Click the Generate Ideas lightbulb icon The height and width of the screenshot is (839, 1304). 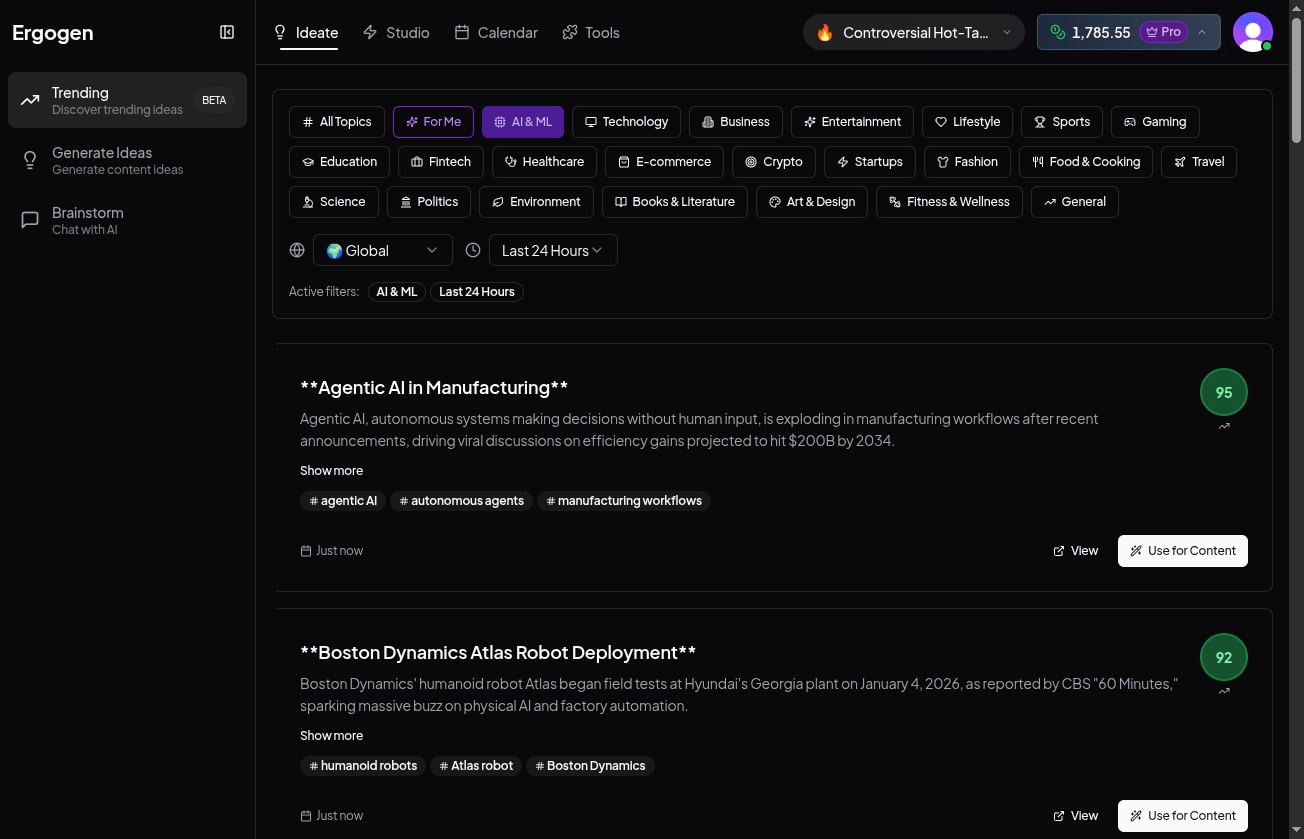tap(30, 160)
